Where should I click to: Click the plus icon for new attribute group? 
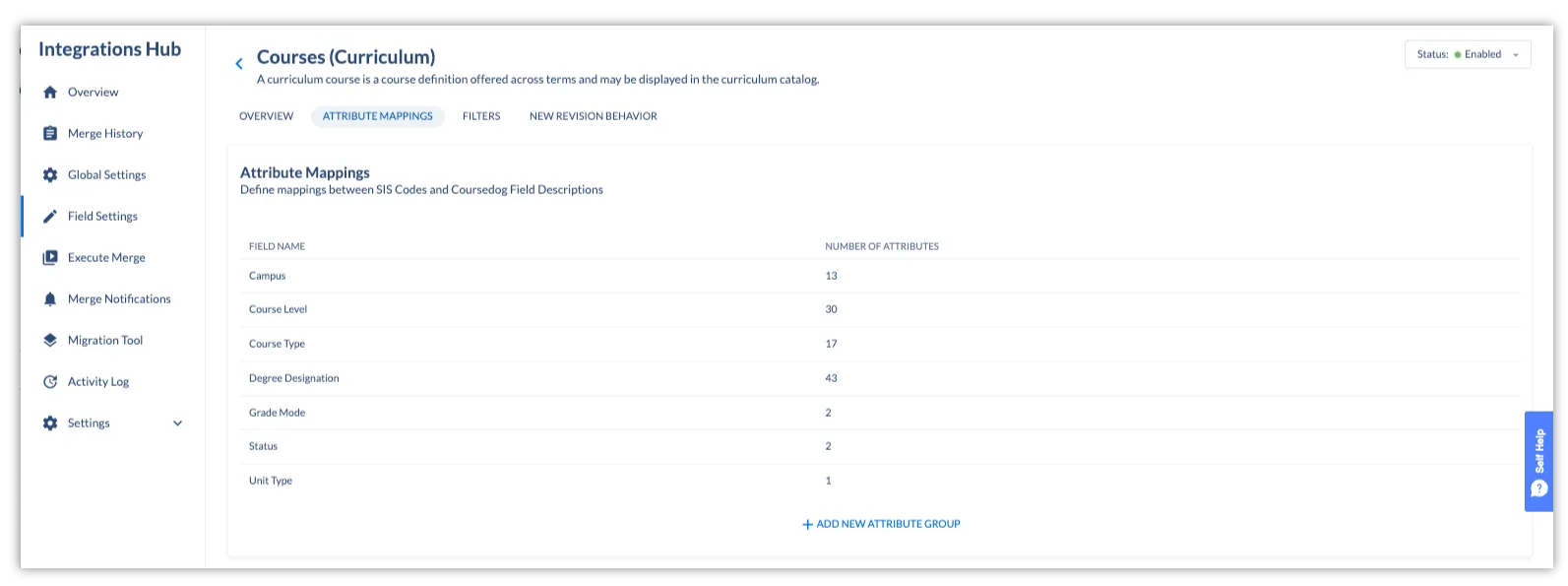[808, 525]
